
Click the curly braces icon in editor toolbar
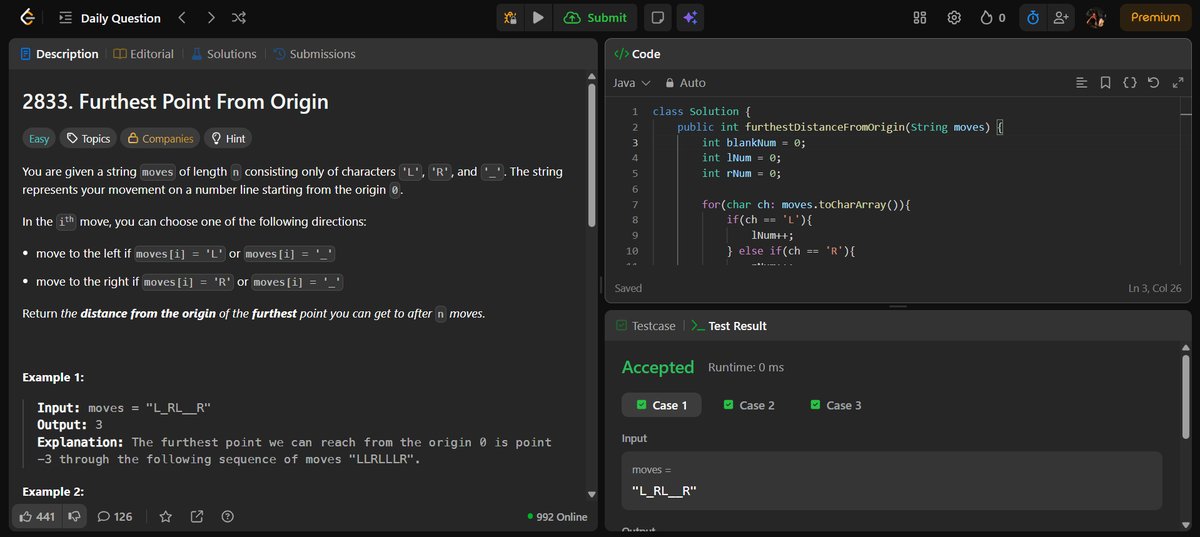click(1129, 83)
